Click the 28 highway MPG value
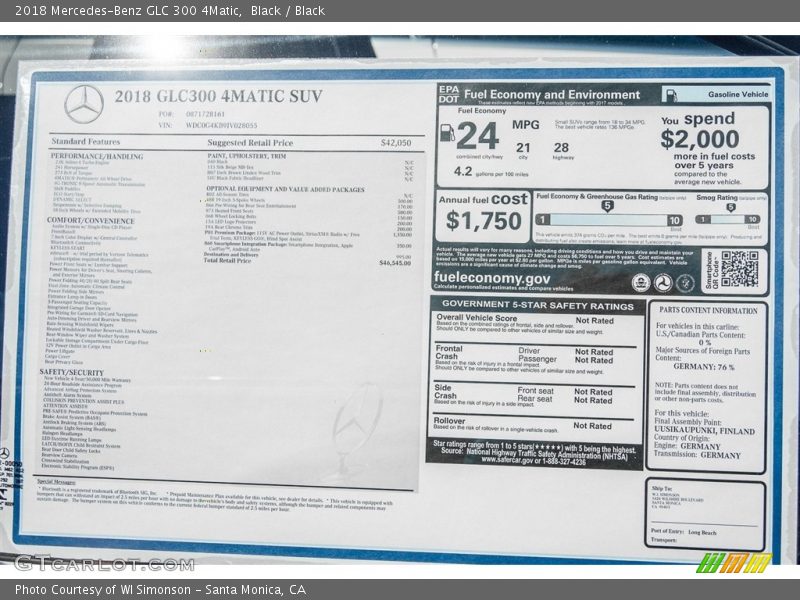Screen dimensions: 800x600 coord(561,147)
